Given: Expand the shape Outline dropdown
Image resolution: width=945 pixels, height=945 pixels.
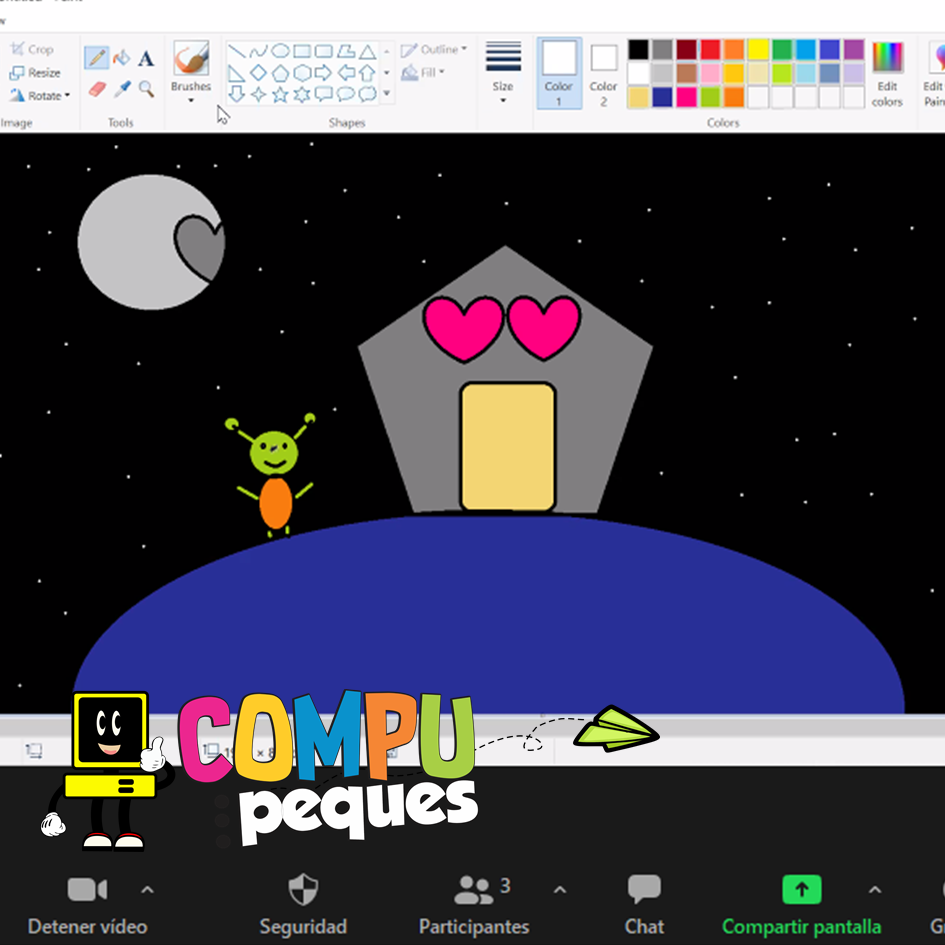Looking at the screenshot, I should tap(435, 49).
